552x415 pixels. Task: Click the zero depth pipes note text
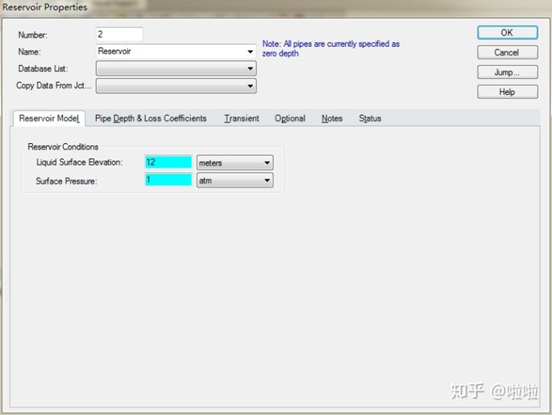point(331,49)
